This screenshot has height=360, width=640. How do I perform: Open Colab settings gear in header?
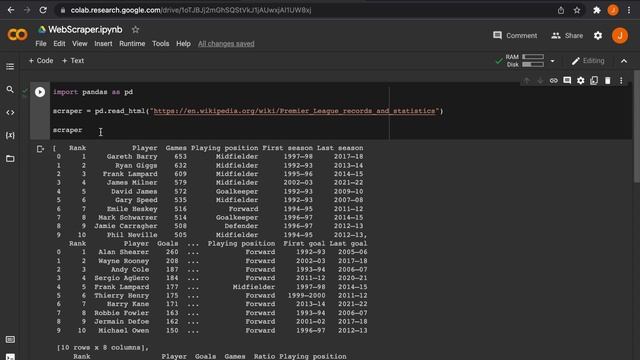[x=598, y=36]
